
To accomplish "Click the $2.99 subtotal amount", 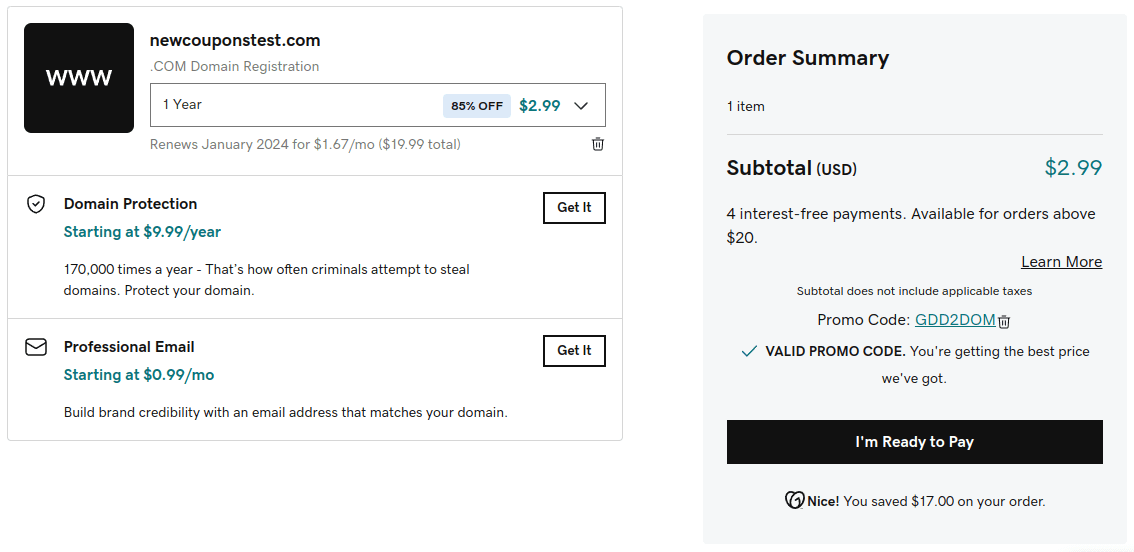I will [1073, 168].
